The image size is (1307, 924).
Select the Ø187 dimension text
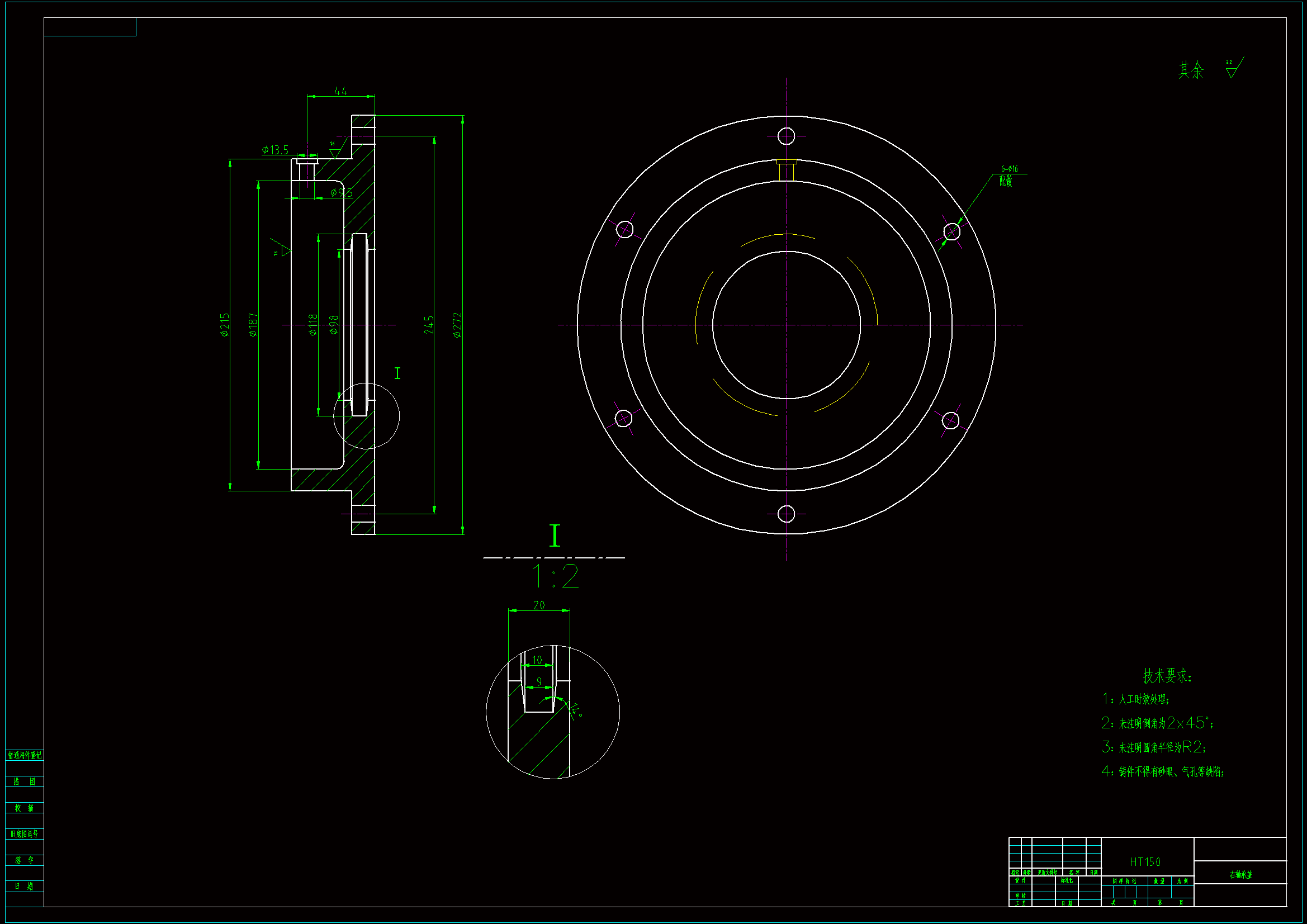pyautogui.click(x=253, y=325)
